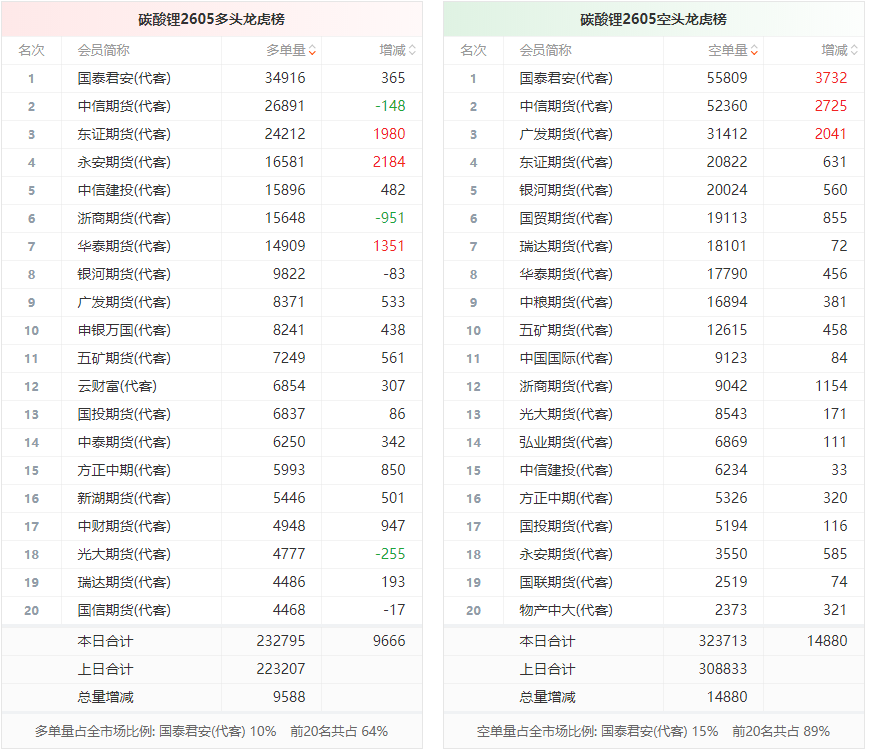Select 广发期货(代客) in short table
This screenshot has height=752, width=869.
(x=566, y=134)
